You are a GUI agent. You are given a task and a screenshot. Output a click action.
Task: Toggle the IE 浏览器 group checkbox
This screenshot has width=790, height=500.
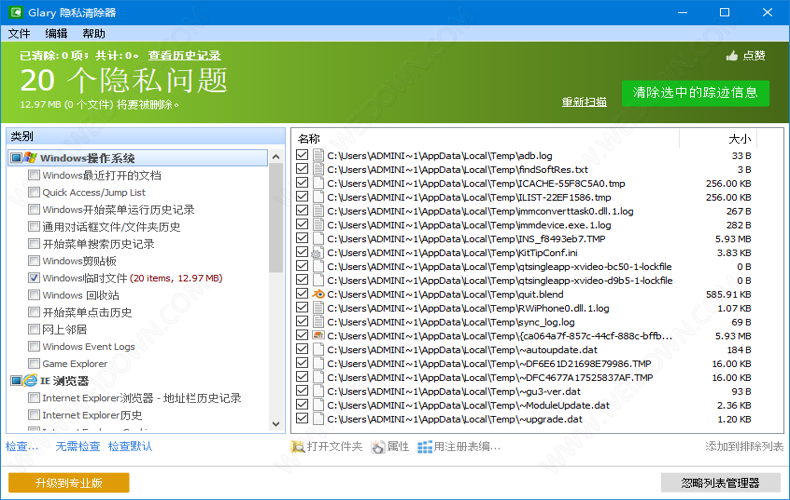click(16, 381)
